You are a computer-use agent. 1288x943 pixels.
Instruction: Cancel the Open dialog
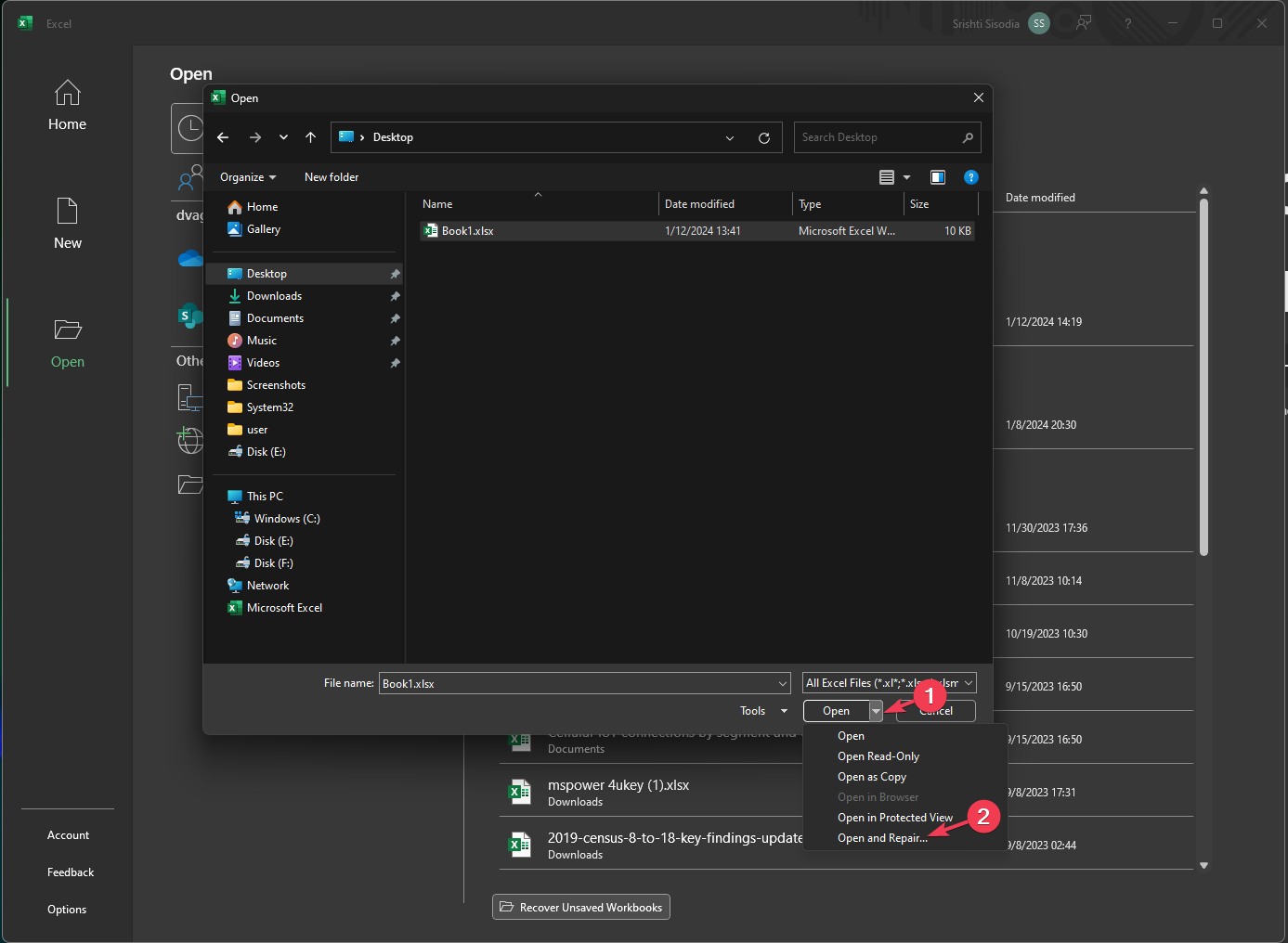click(x=935, y=710)
